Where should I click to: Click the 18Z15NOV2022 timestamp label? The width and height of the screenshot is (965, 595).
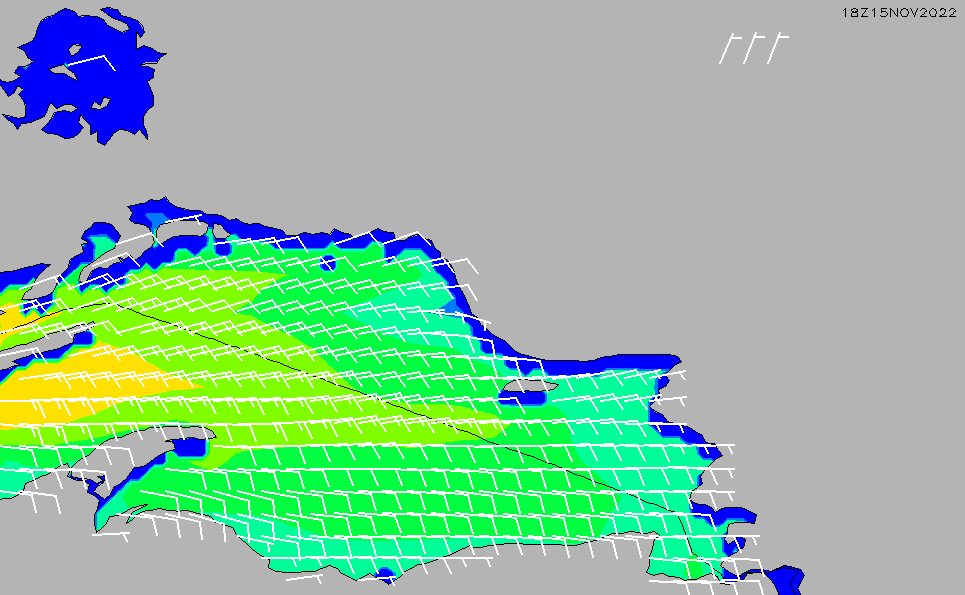[899, 11]
